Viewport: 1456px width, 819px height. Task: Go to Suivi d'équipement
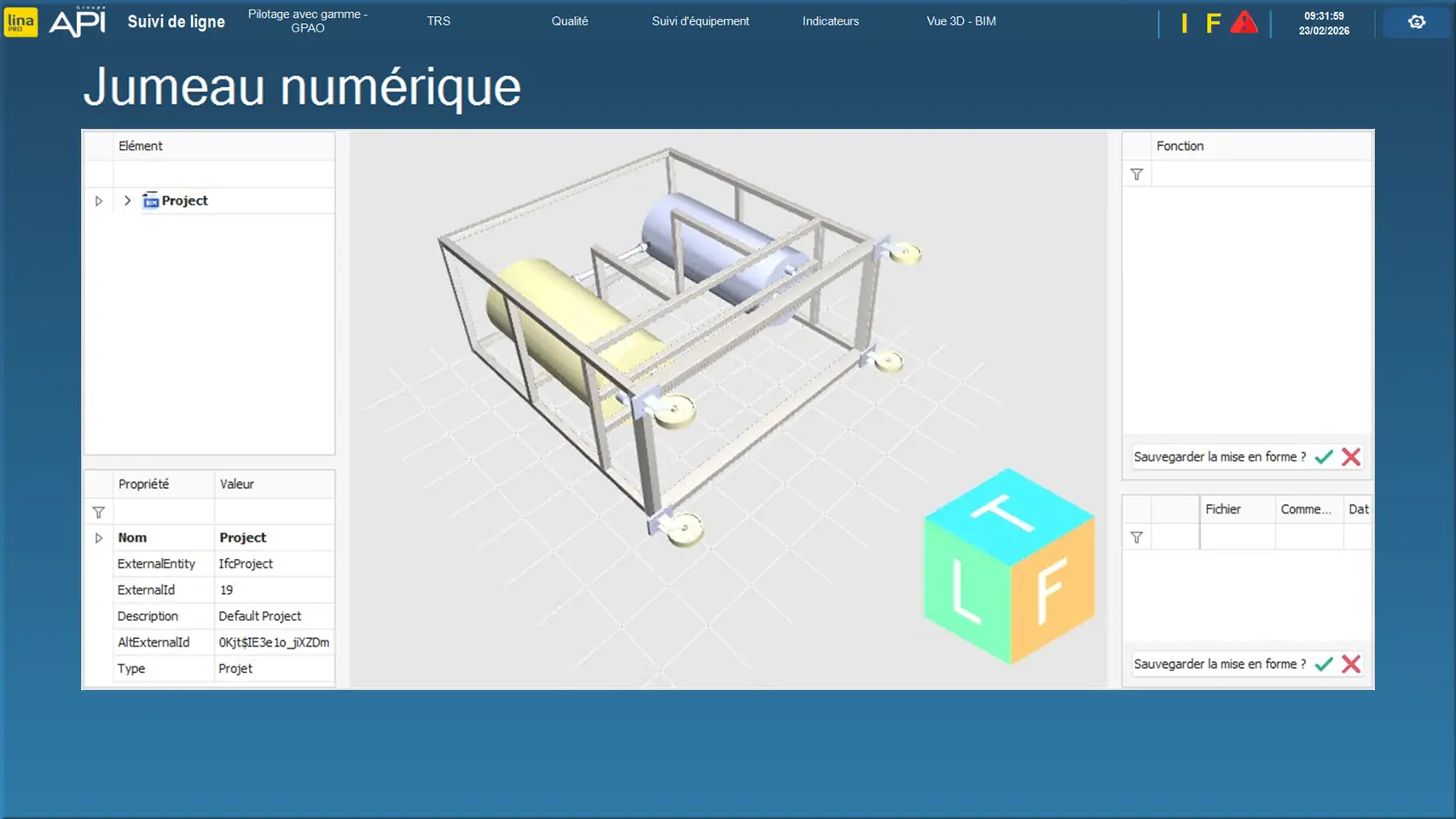700,21
